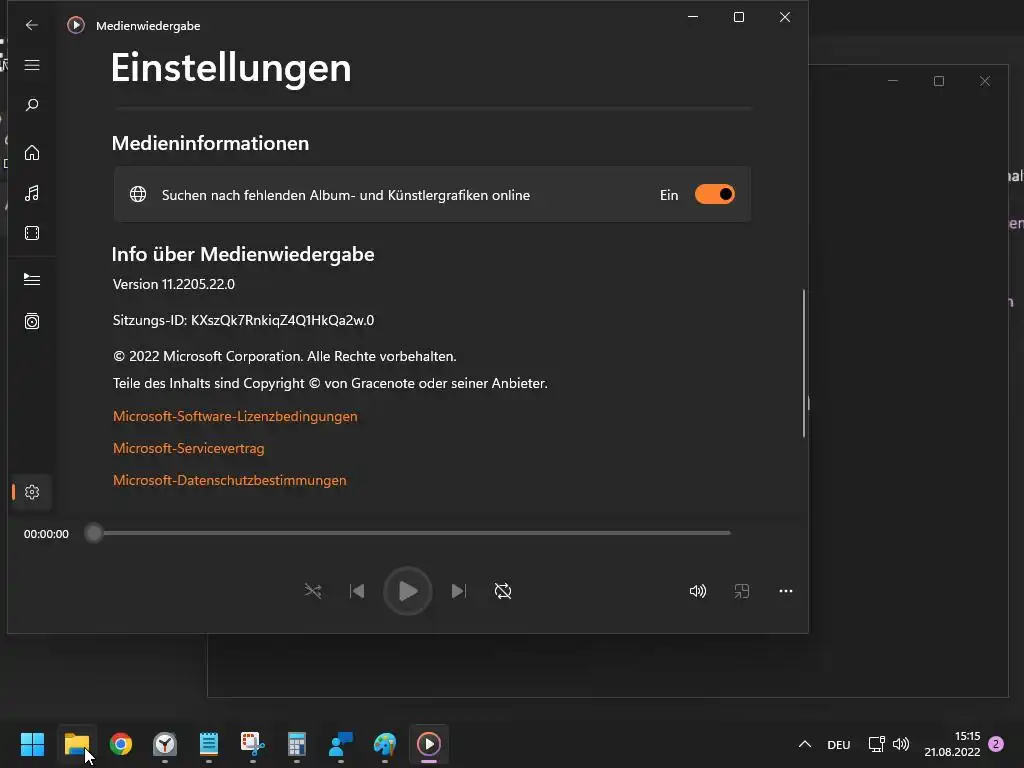Skip to the previous track
Image resolution: width=1024 pixels, height=768 pixels.
pos(357,591)
